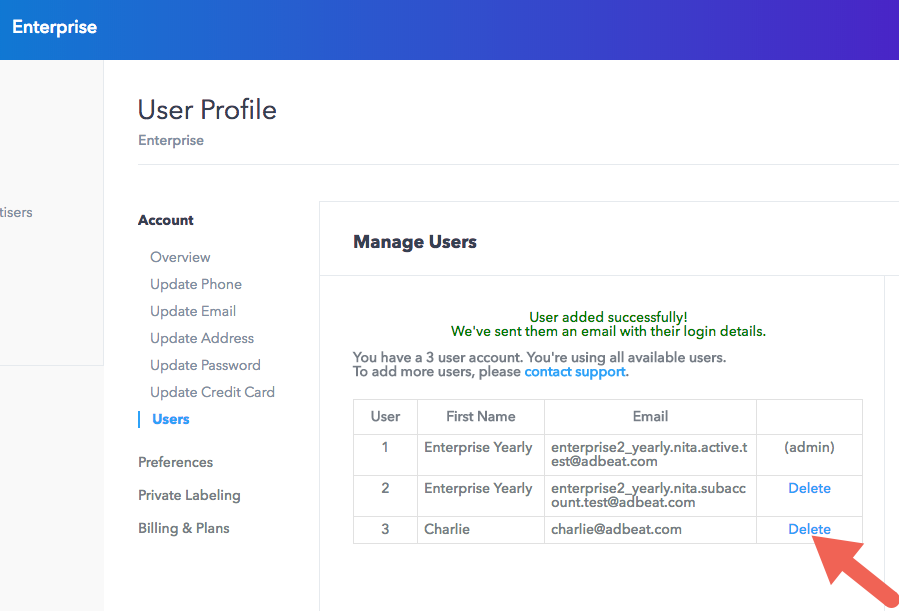The image size is (899, 611).
Task: Click the contact support link
Action: [x=575, y=371]
